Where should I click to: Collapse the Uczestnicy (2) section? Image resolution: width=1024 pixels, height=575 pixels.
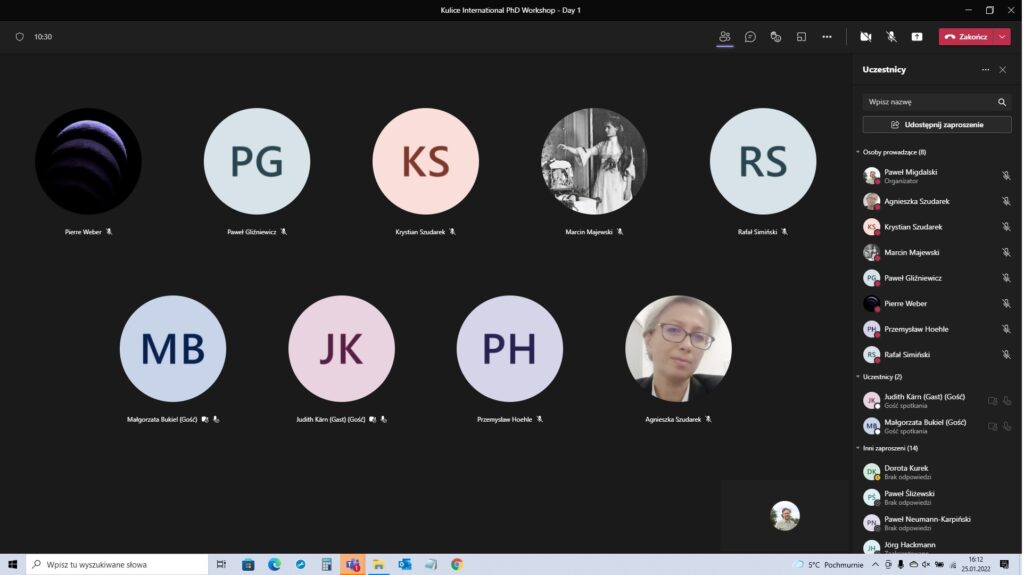[x=858, y=377]
